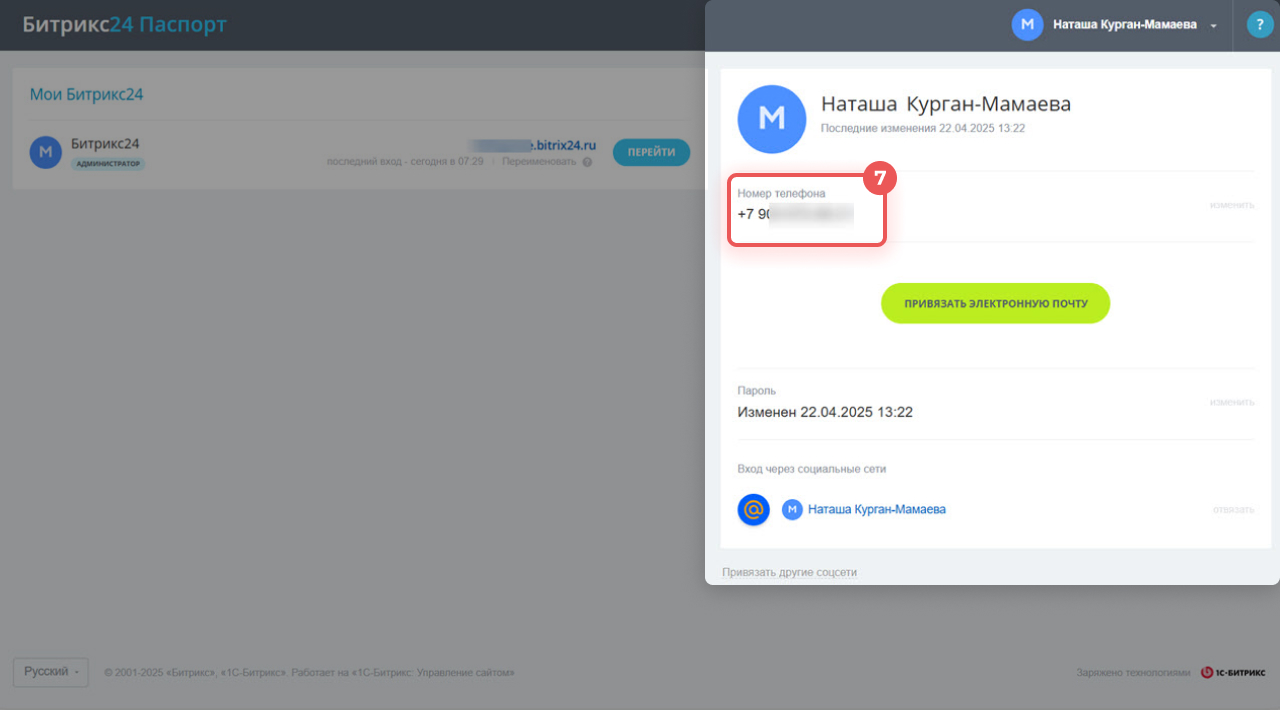Viewport: 1280px width, 710px height.
Task: Click ПРИВЯЗАТЬ ЭЛЕКТРОННУЮ ПОЧТУ button
Action: (x=995, y=303)
